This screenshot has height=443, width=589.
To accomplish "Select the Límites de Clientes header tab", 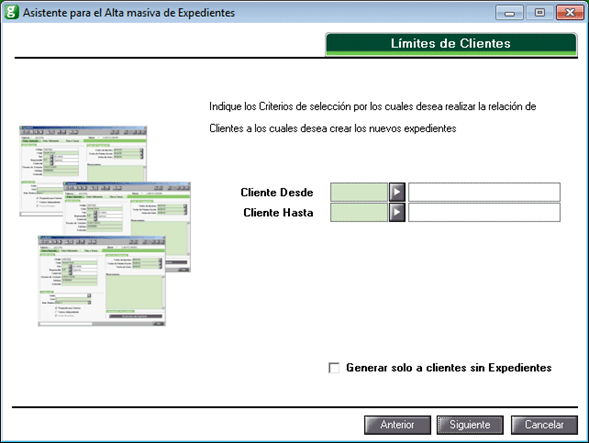I will (x=451, y=44).
